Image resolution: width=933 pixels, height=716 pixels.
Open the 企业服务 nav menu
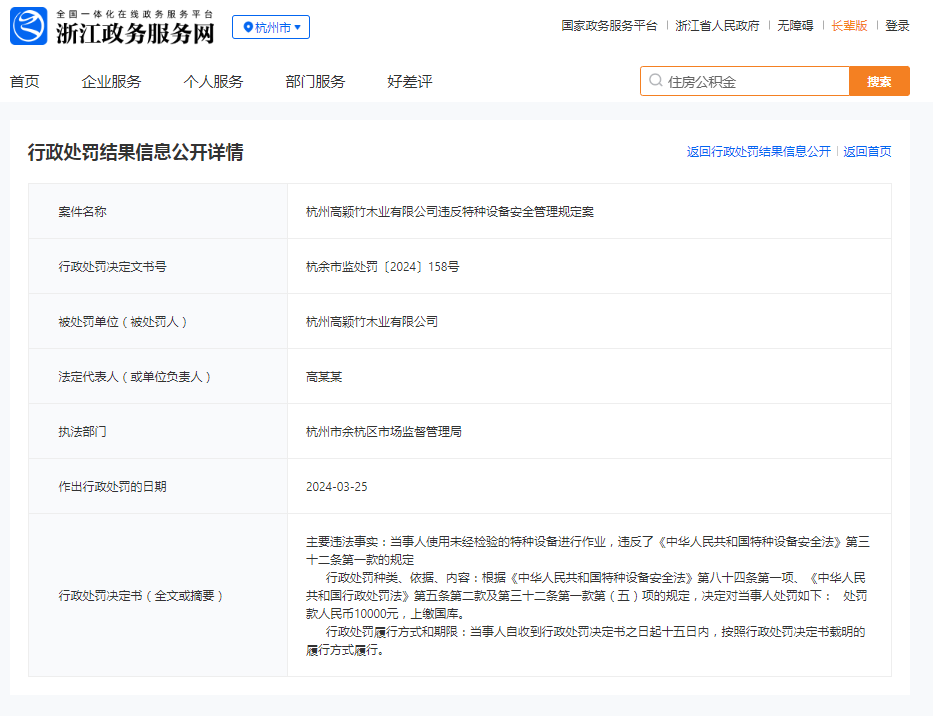tap(111, 82)
